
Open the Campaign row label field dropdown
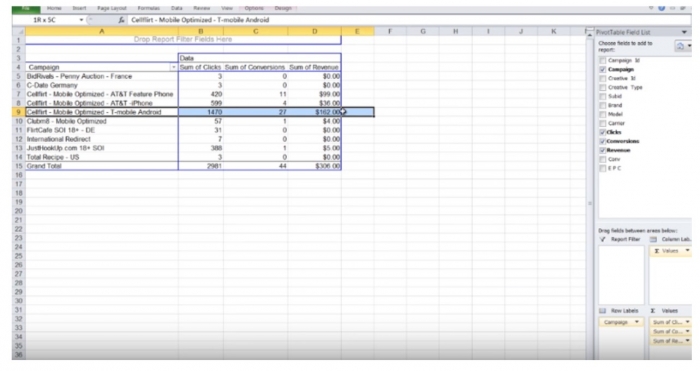[637, 322]
